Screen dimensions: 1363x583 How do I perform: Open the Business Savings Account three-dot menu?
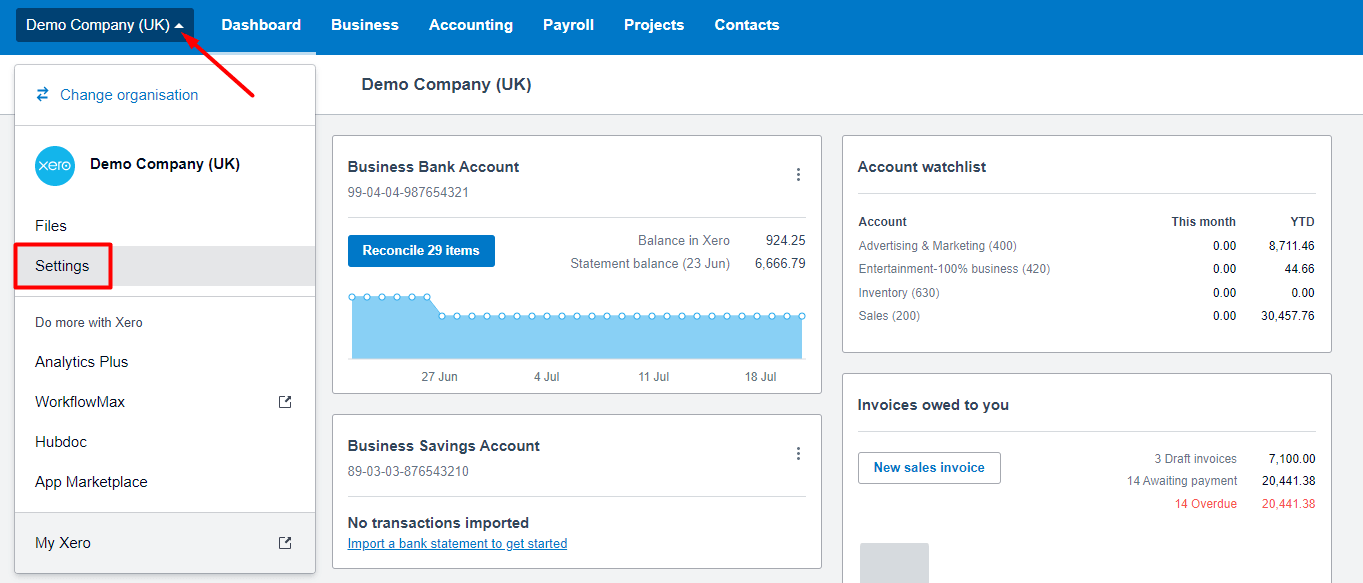798,454
